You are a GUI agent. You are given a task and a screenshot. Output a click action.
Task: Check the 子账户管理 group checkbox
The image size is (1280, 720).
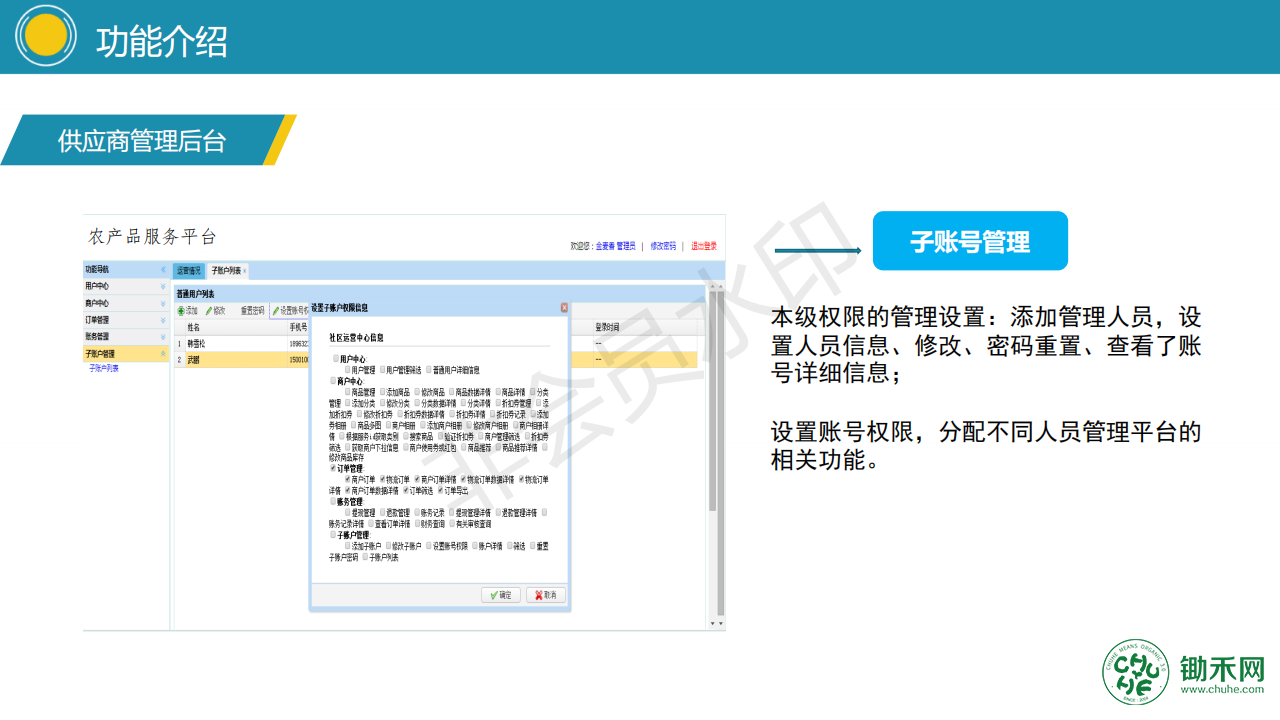coord(333,534)
